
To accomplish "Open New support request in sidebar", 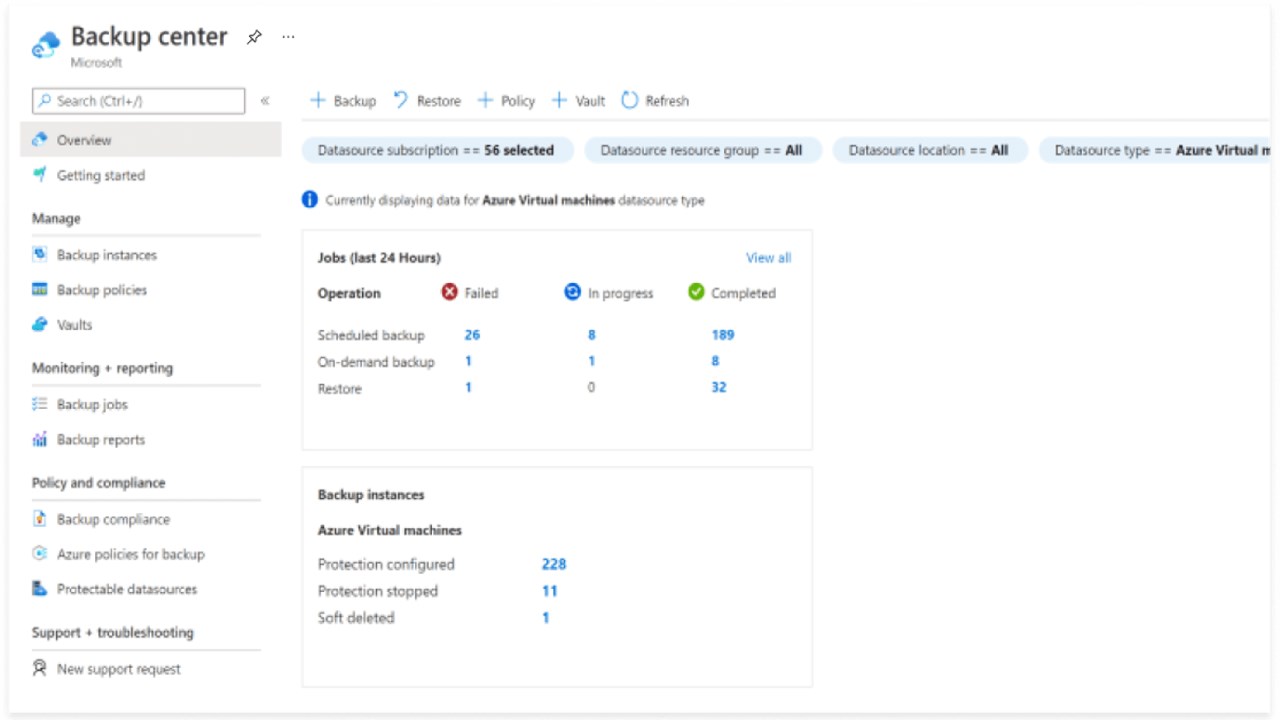I will point(118,669).
